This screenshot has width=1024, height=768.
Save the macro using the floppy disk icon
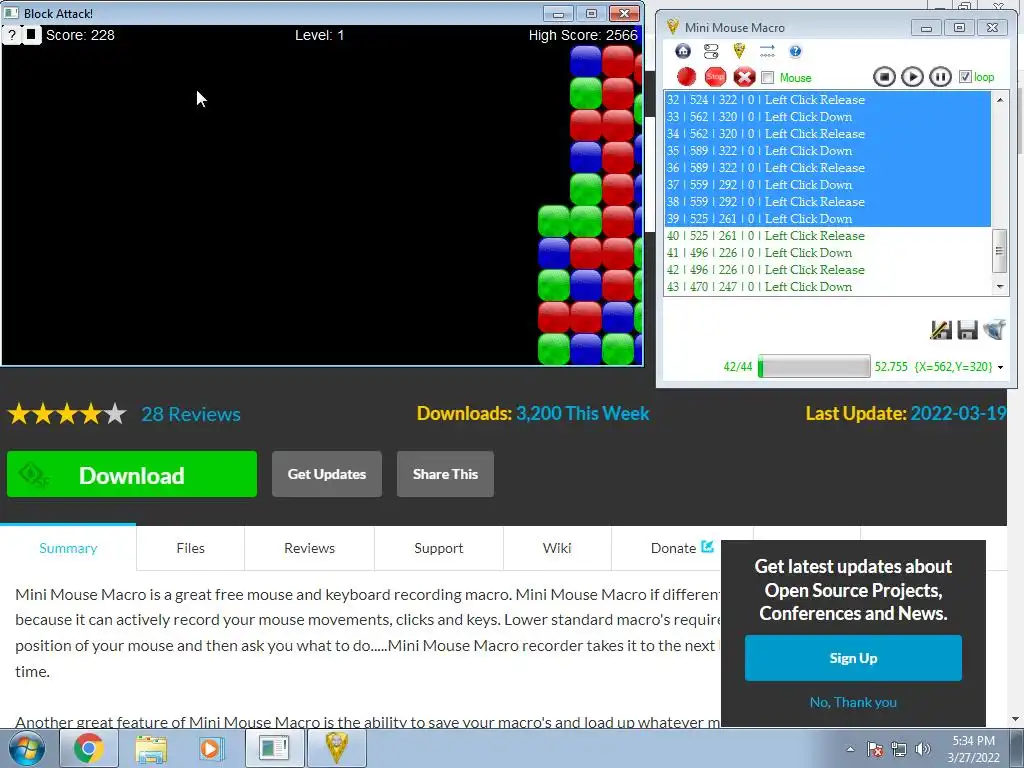(x=967, y=330)
